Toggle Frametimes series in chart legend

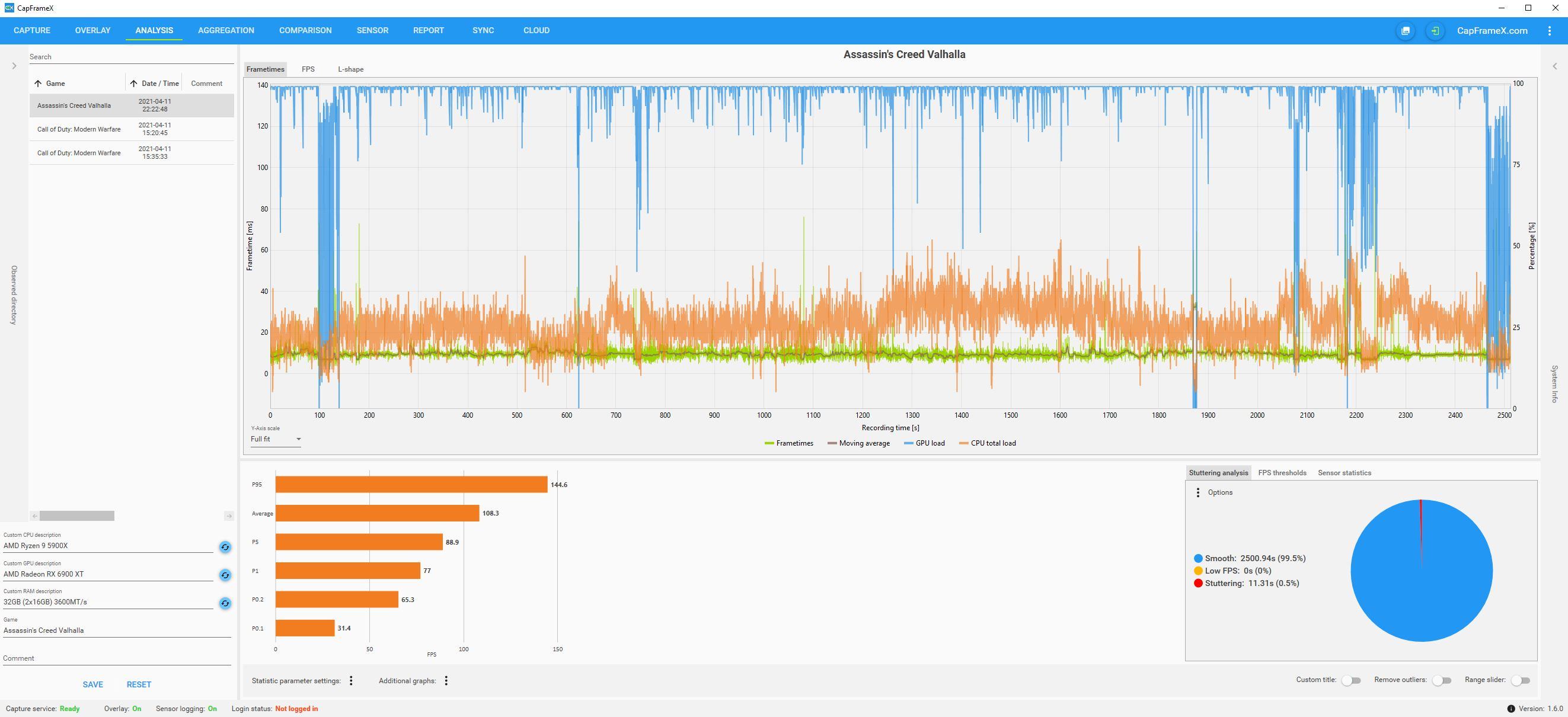point(789,443)
